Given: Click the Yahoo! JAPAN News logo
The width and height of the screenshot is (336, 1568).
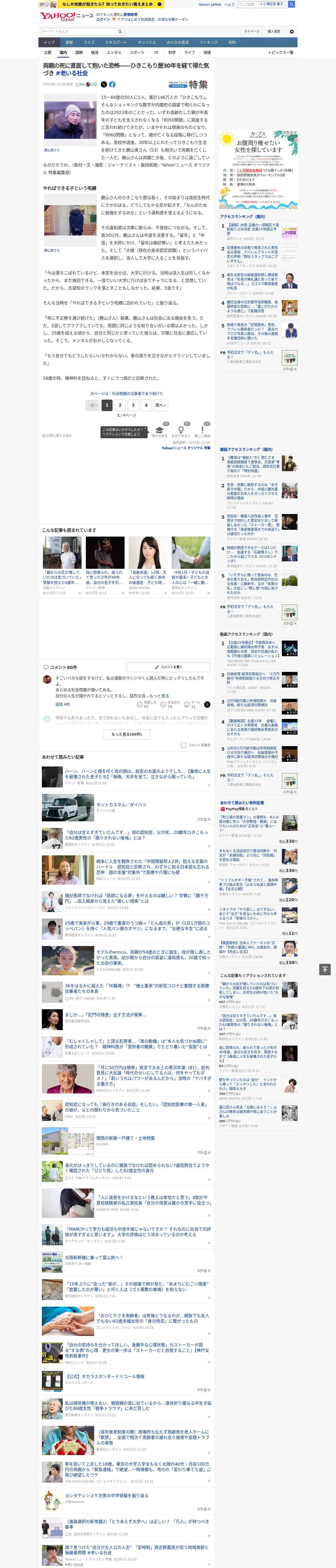Looking at the screenshot, I should coord(66,16).
